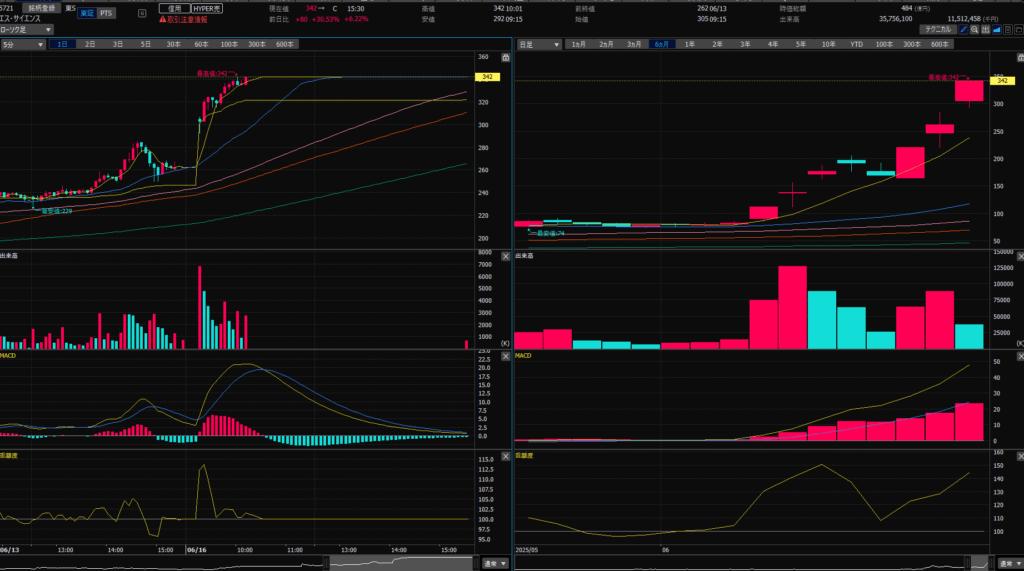This screenshot has width=1024, height=571.
Task: Select the 5日 range tab
Action: pos(146,44)
